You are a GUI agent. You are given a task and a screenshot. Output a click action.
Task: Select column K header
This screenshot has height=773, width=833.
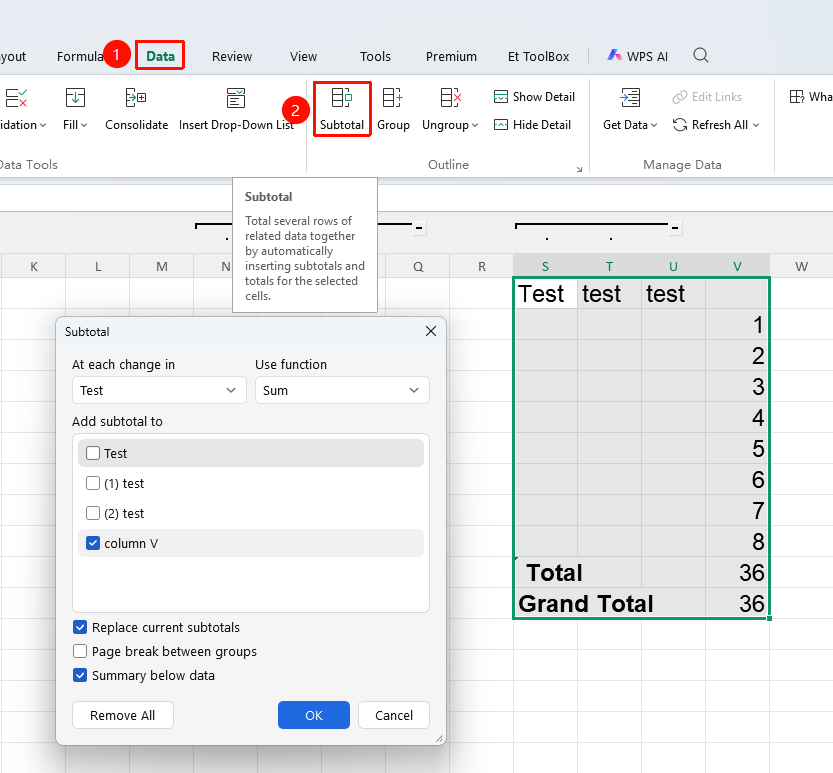[33, 266]
